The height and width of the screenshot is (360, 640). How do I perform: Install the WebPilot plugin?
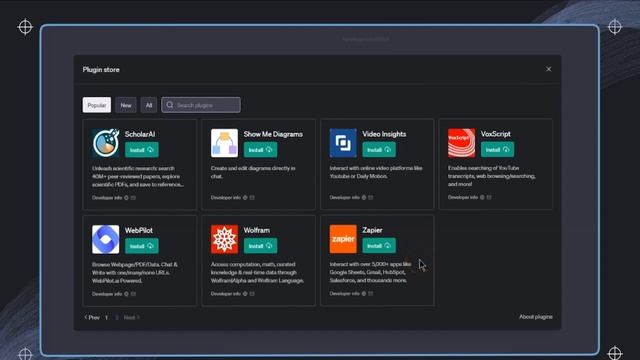tap(142, 246)
